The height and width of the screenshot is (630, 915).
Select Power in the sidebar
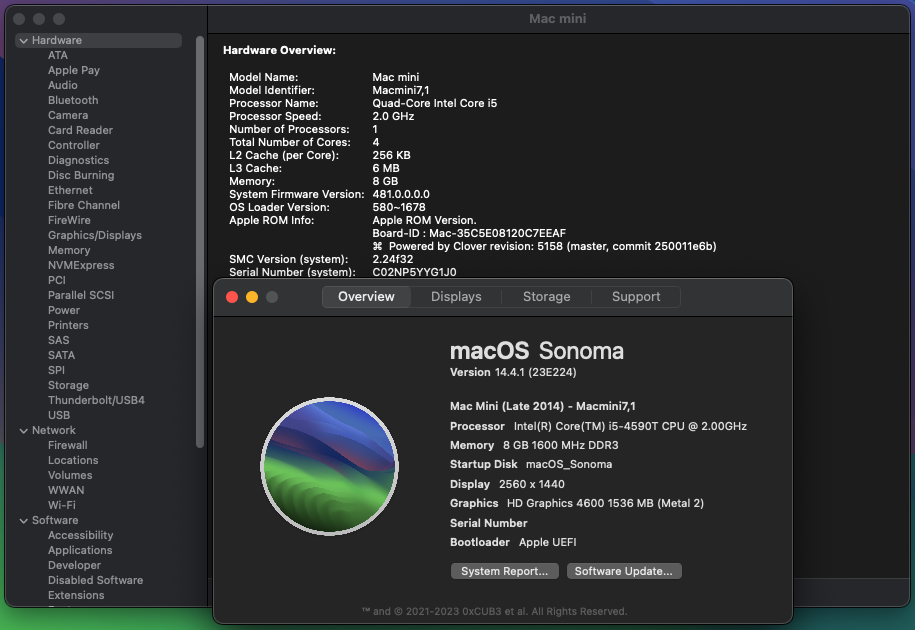point(64,310)
